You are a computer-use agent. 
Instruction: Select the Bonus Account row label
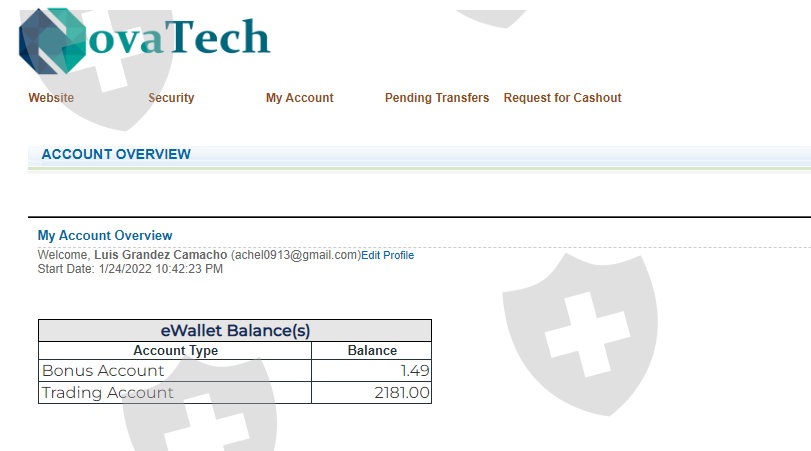[x=103, y=371]
